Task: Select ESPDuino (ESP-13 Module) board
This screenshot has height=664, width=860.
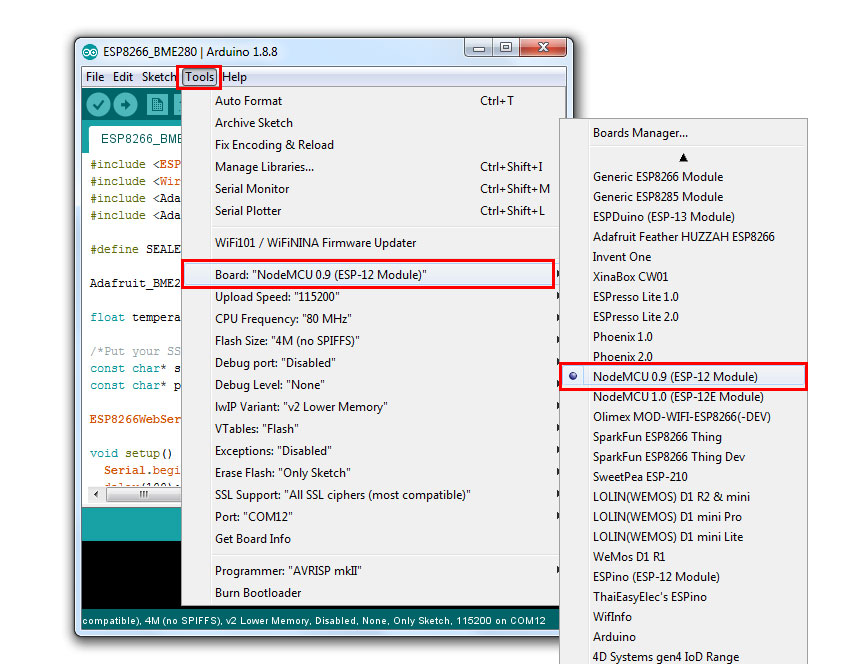Action: pos(683,217)
